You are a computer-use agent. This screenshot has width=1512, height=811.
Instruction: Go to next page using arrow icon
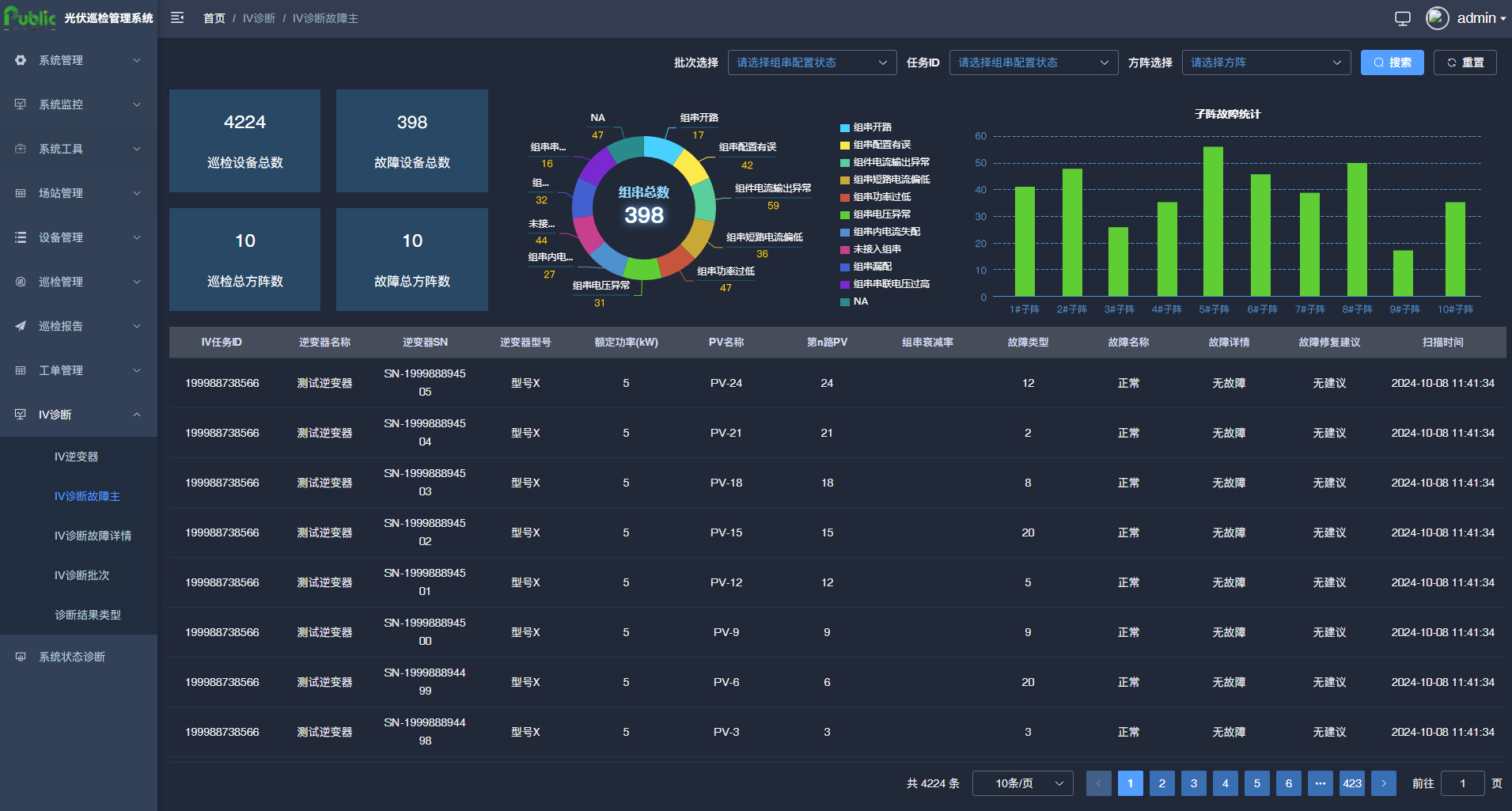(x=1383, y=783)
